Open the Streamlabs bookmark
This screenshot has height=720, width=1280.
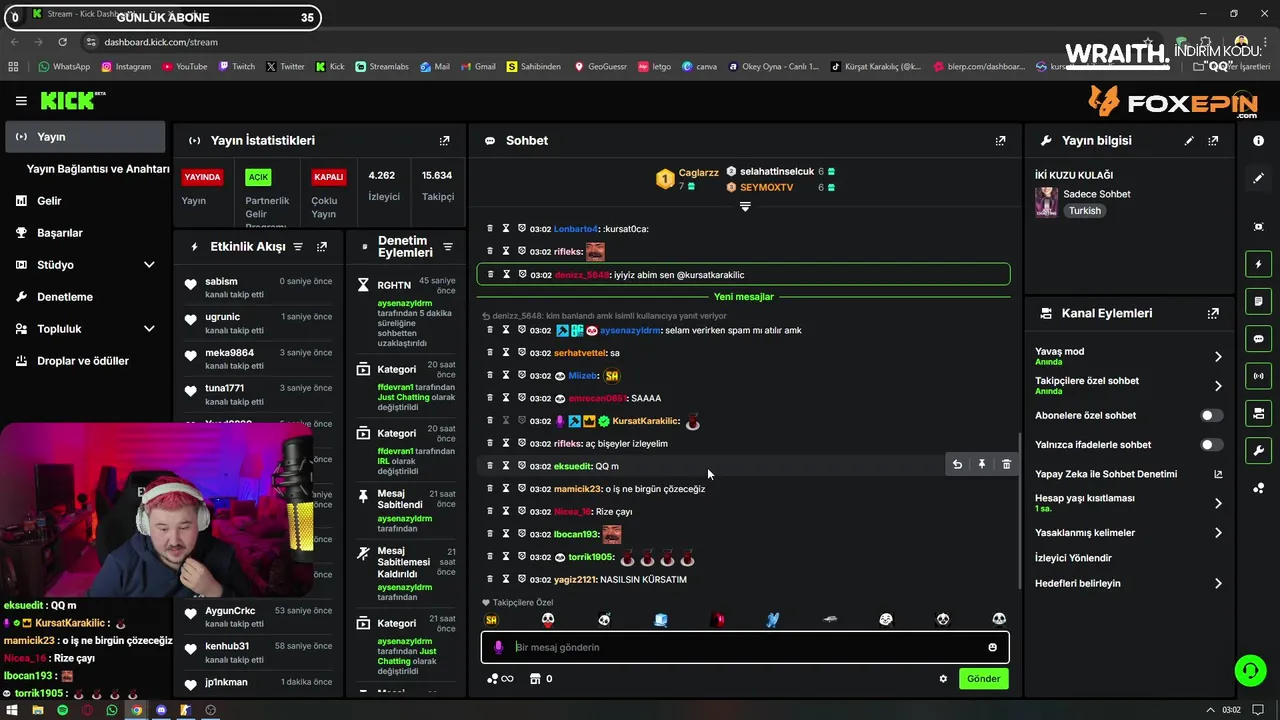[x=381, y=67]
